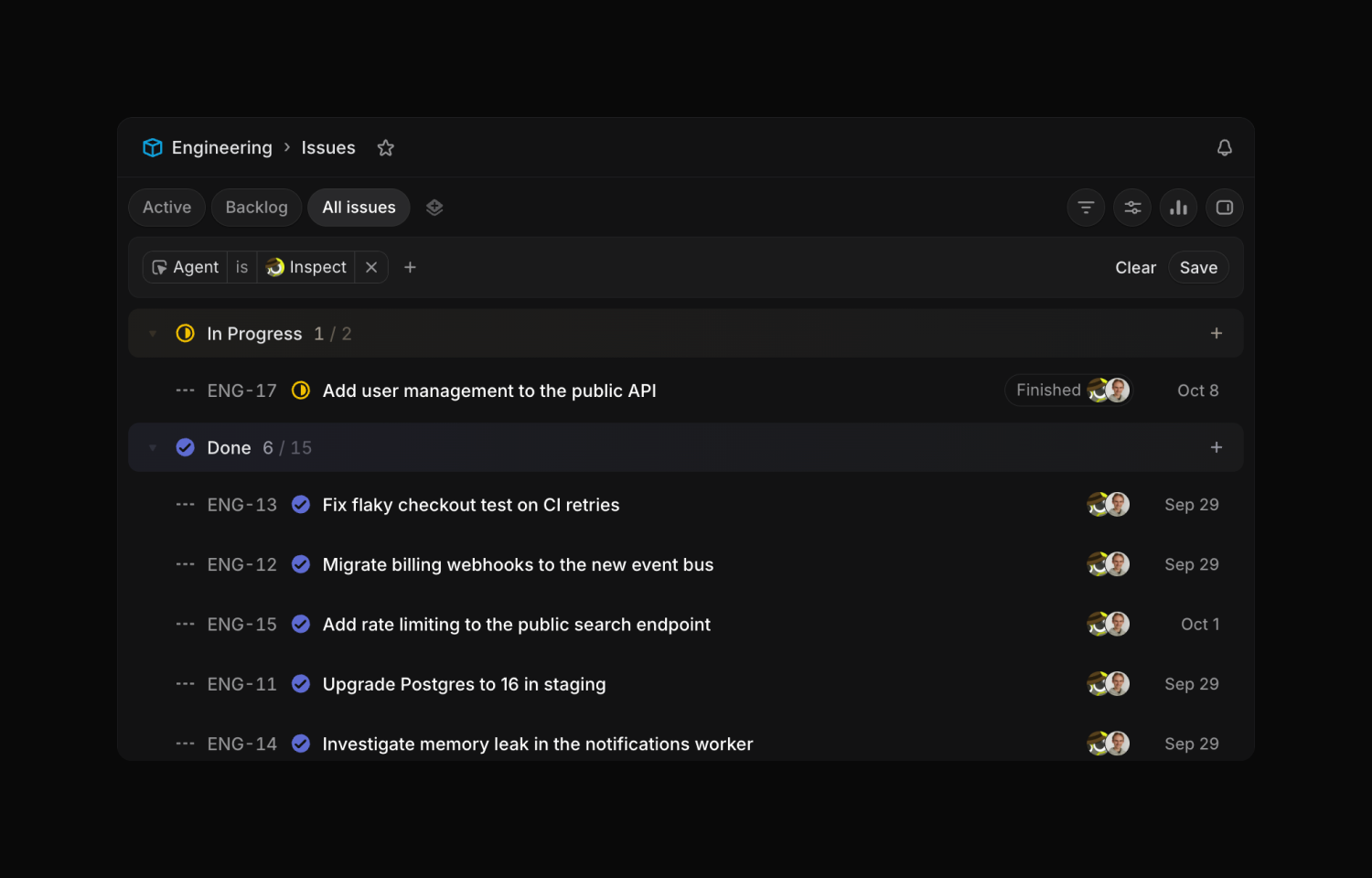Open the Finished agent status badge
The width and height of the screenshot is (1372, 878).
[x=1068, y=391]
